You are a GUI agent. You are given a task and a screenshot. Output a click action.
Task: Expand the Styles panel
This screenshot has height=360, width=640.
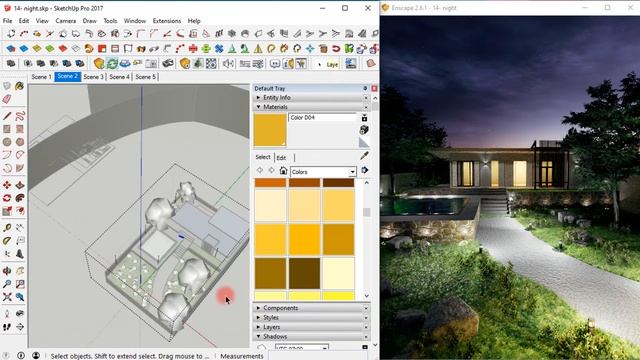pyautogui.click(x=311, y=317)
